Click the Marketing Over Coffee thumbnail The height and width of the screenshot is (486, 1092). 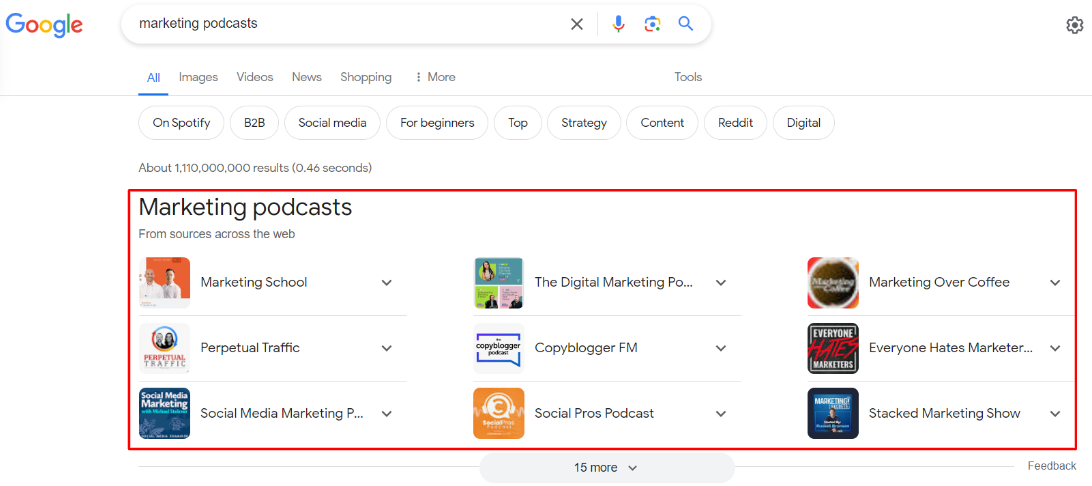coord(833,283)
